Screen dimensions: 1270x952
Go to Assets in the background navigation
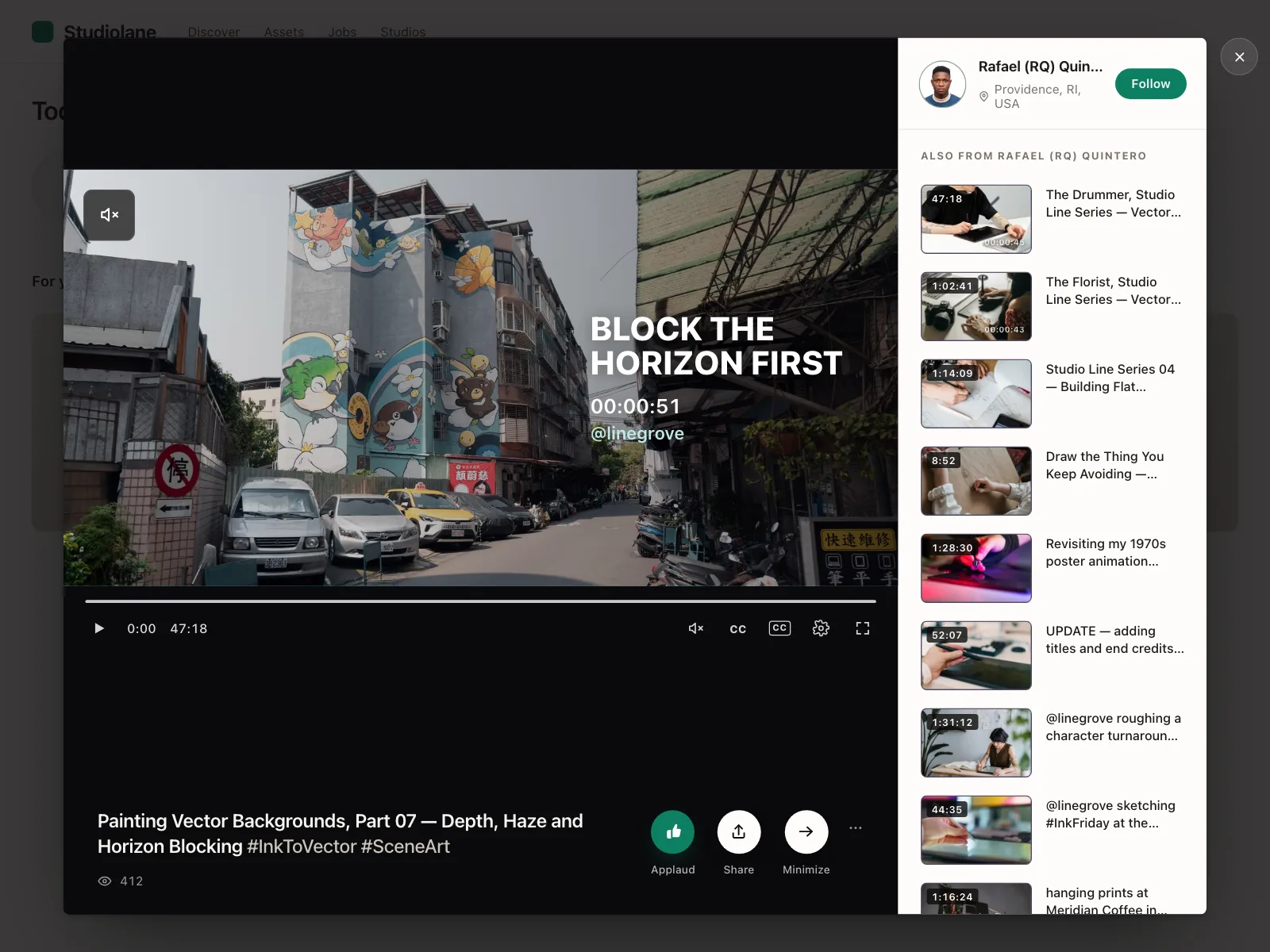tap(284, 32)
